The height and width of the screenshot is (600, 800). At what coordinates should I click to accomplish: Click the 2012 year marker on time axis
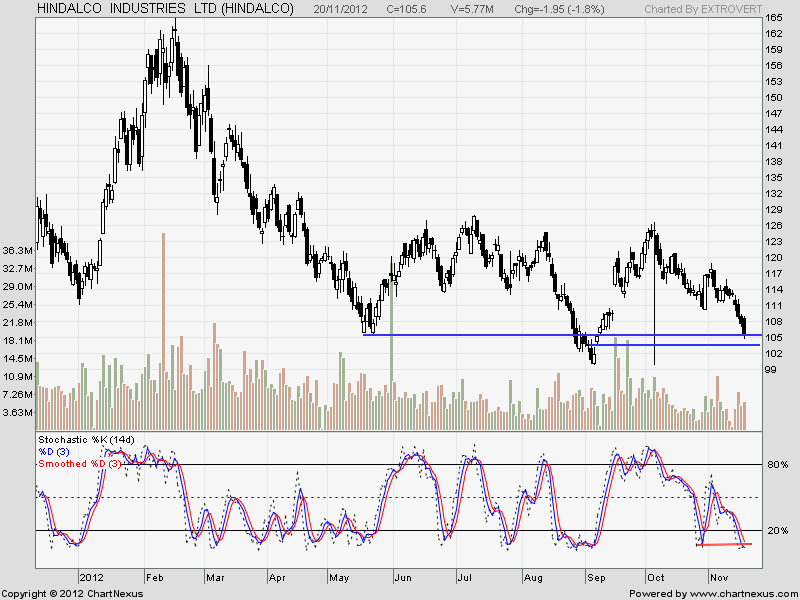pos(92,578)
